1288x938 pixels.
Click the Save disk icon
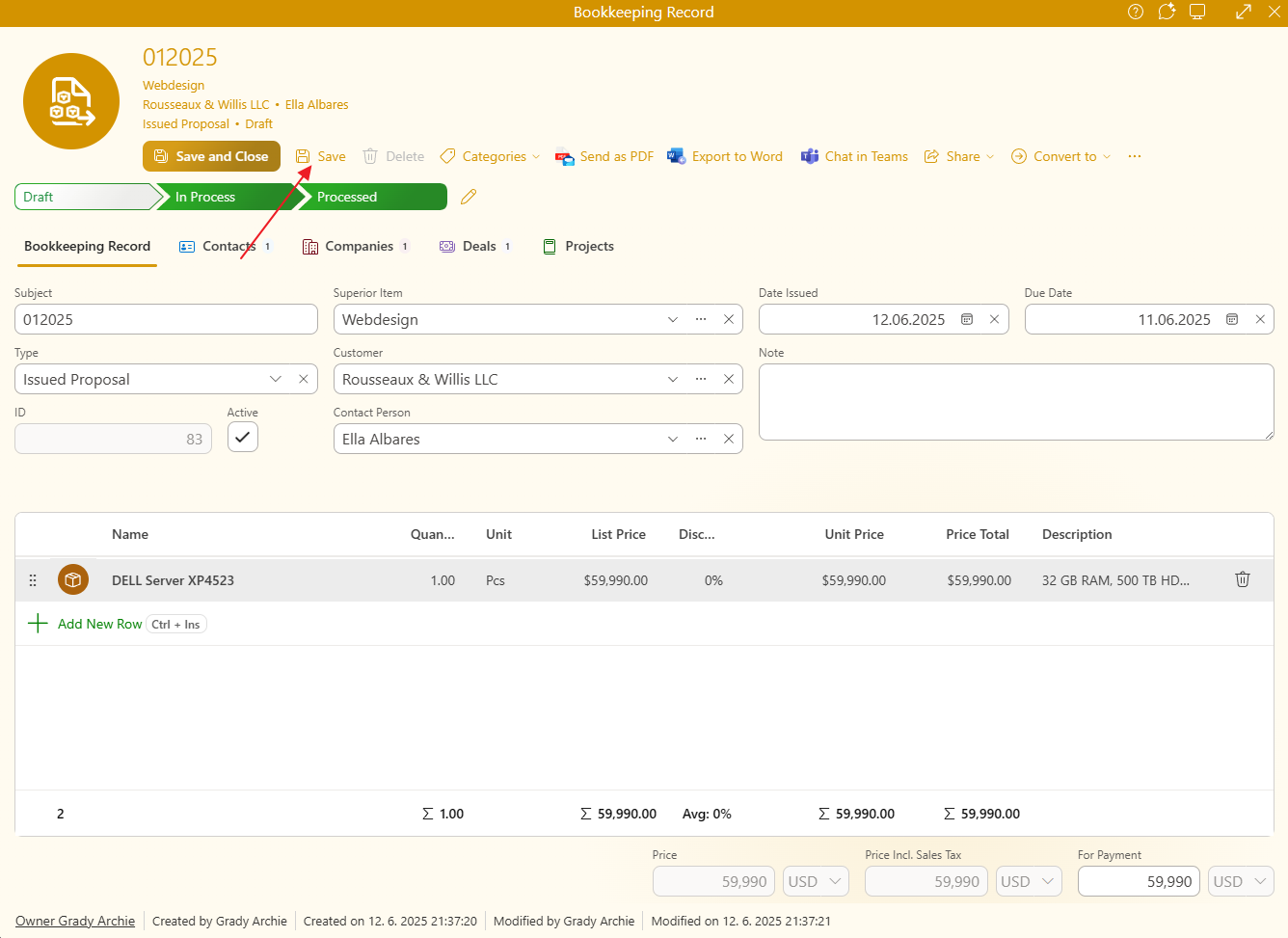[303, 156]
